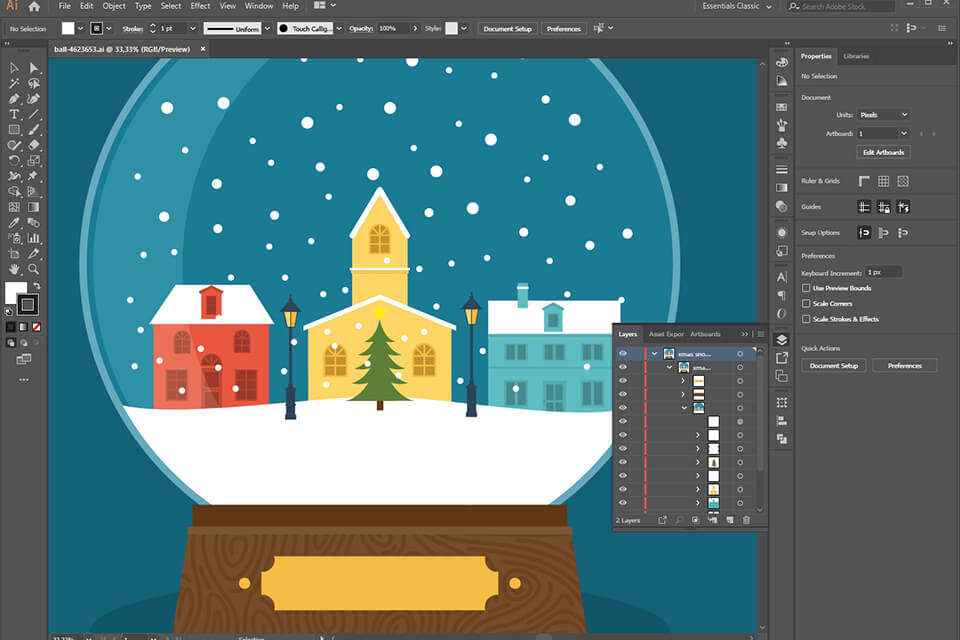
Task: Click the Fill color swatch in toolbar
Action: coord(15,292)
